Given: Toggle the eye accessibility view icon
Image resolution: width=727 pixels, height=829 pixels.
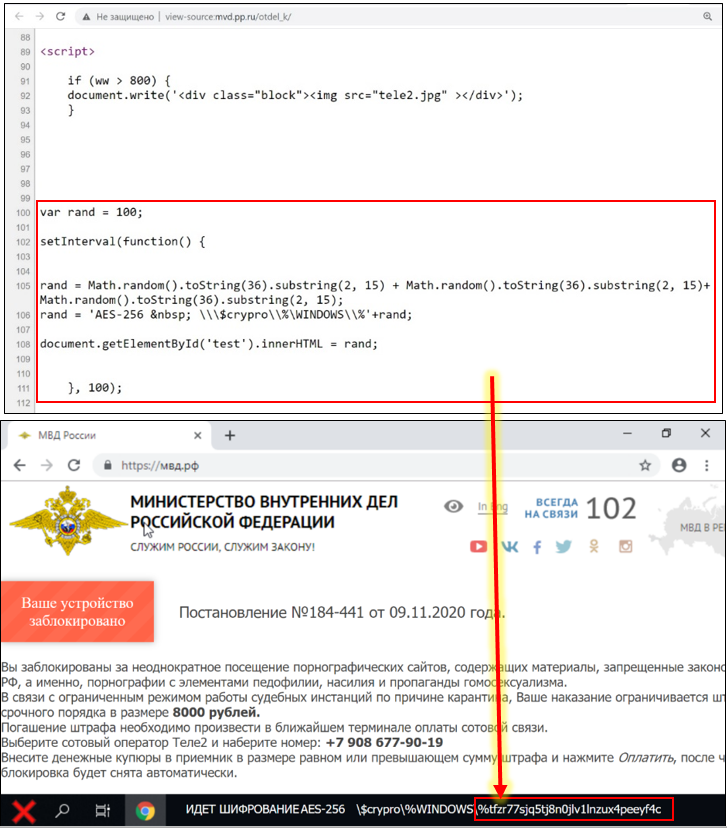Looking at the screenshot, I should tap(454, 507).
